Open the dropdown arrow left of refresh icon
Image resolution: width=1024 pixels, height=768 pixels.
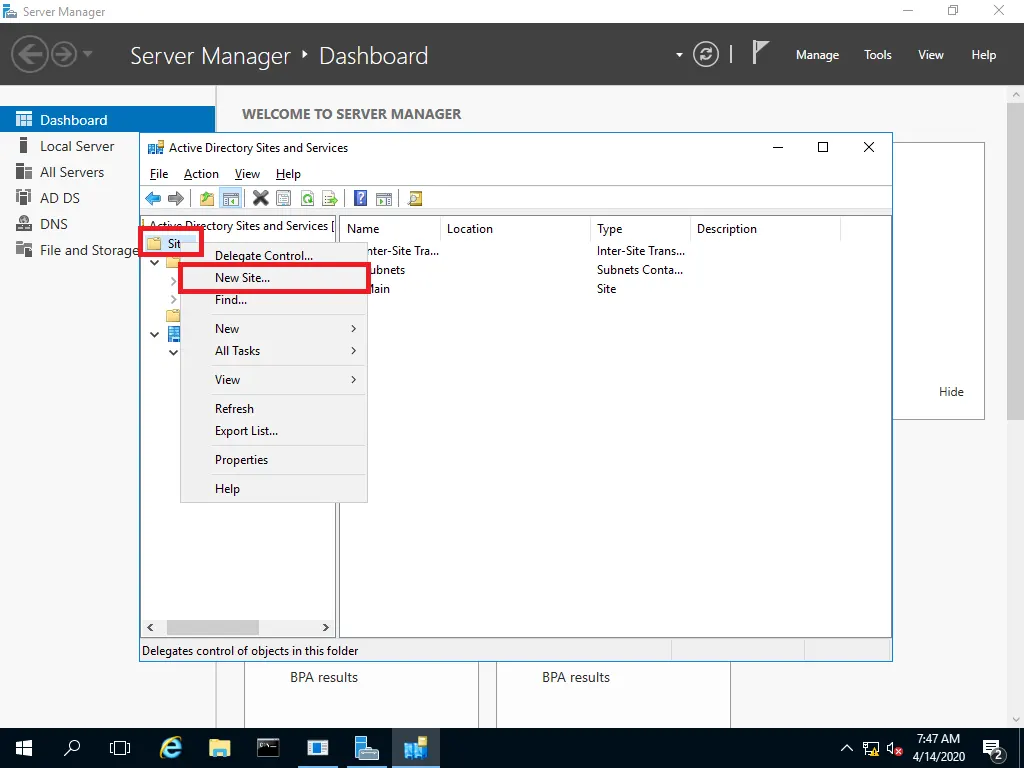coord(679,55)
